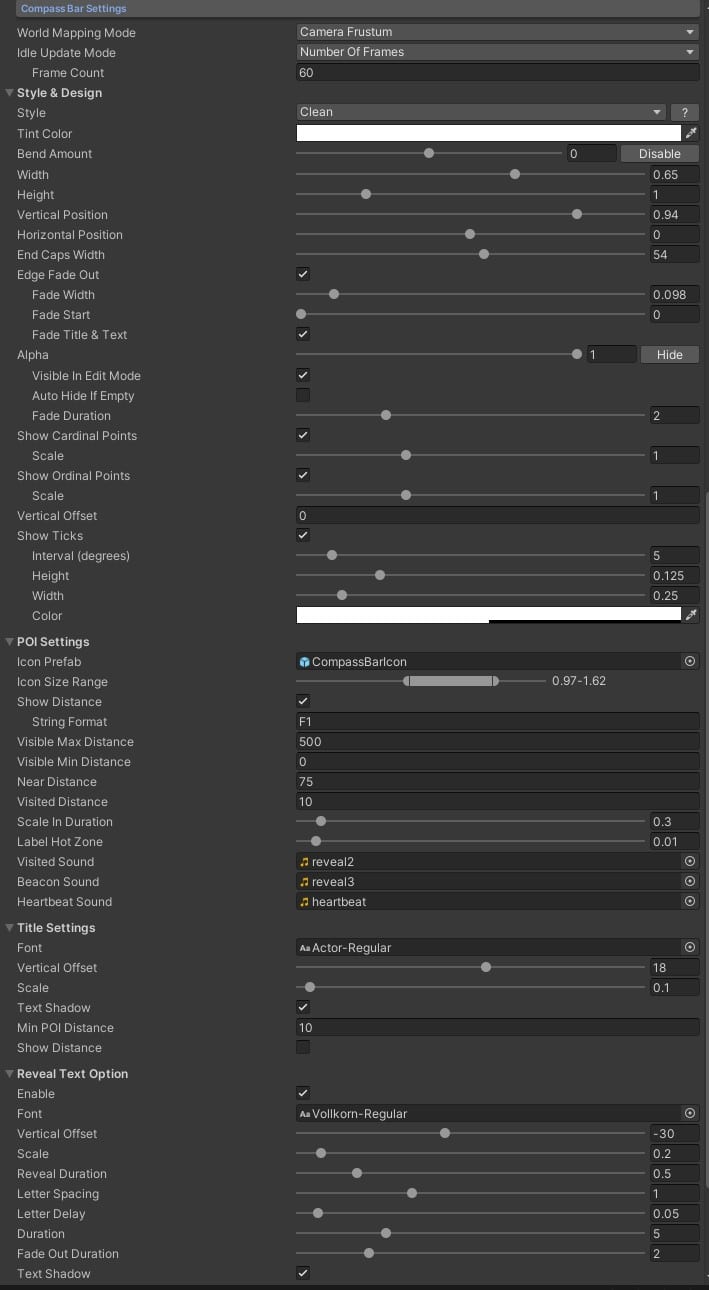Click the white Tint Color swatch
The width and height of the screenshot is (709, 1290).
coord(488,133)
